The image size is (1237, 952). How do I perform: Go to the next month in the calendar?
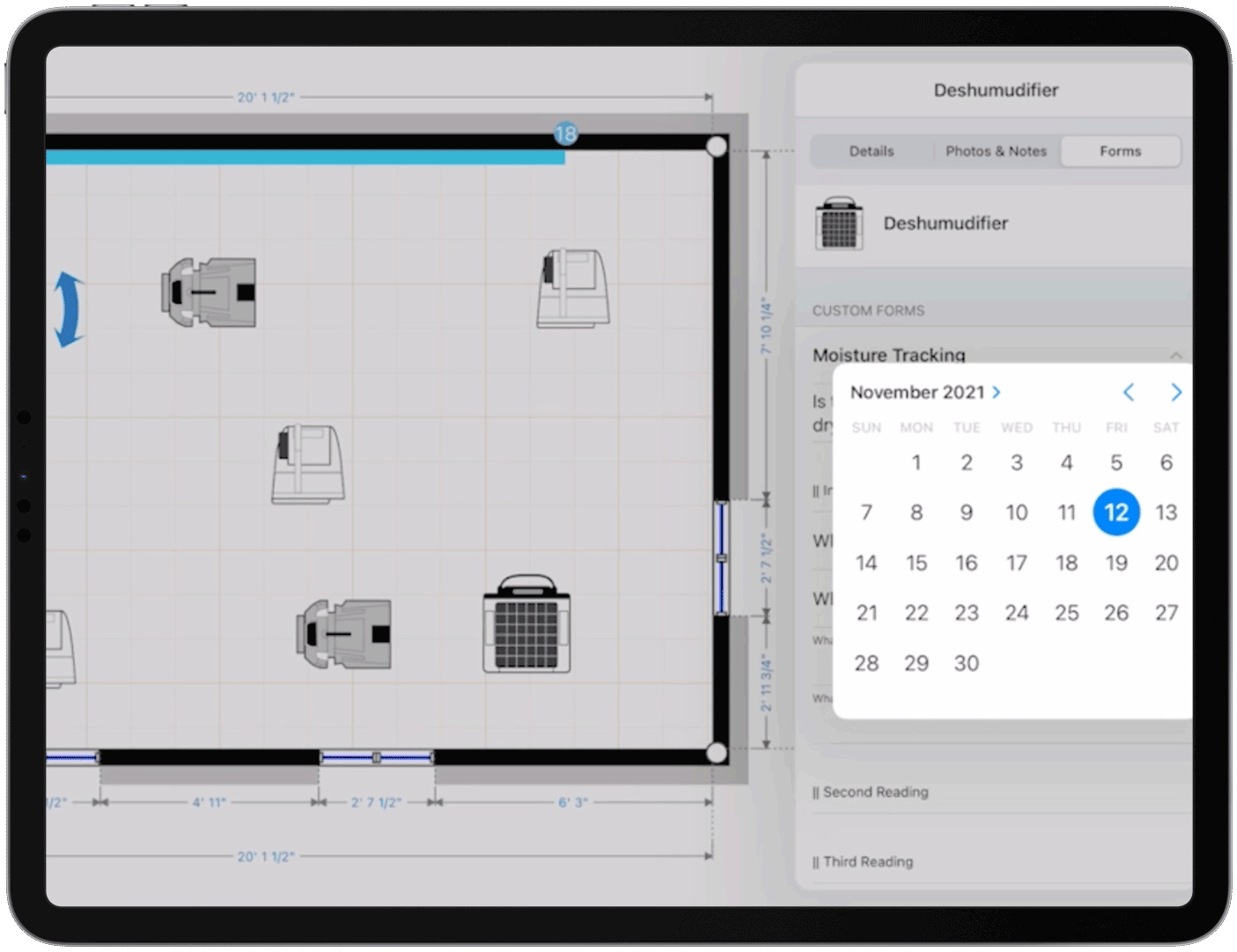click(1177, 393)
